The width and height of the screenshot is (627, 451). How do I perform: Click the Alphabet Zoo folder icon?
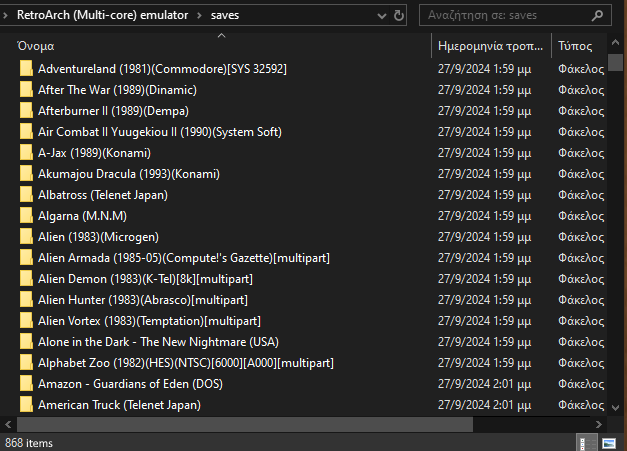(26, 363)
